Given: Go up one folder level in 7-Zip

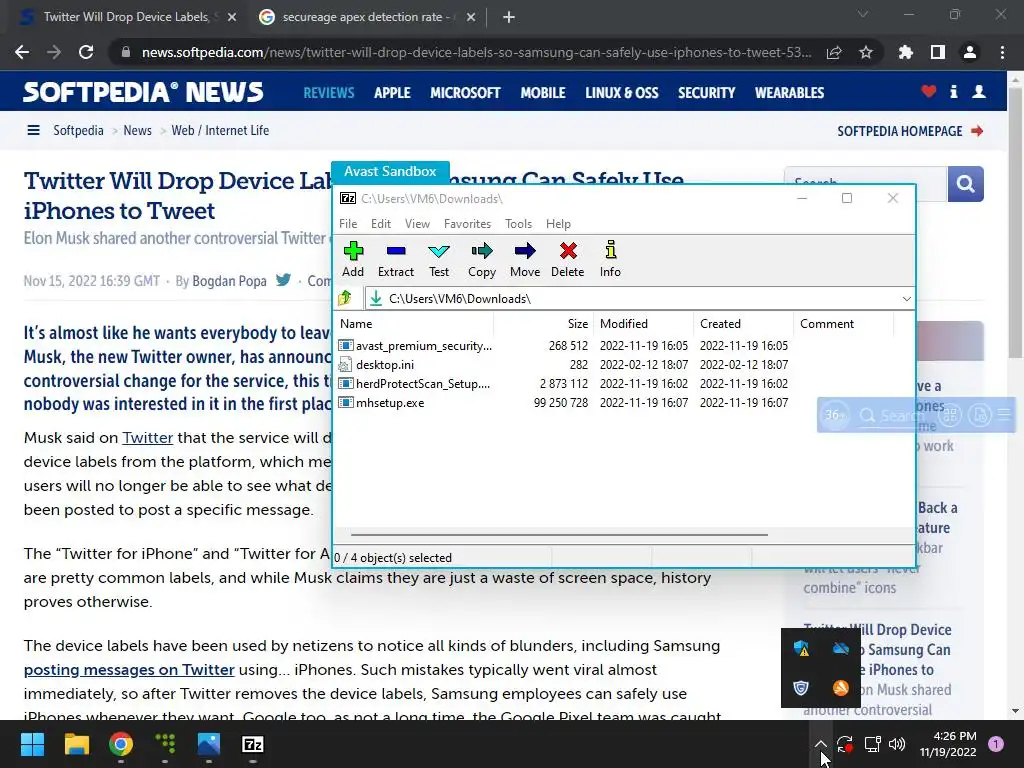Looking at the screenshot, I should coord(345,298).
